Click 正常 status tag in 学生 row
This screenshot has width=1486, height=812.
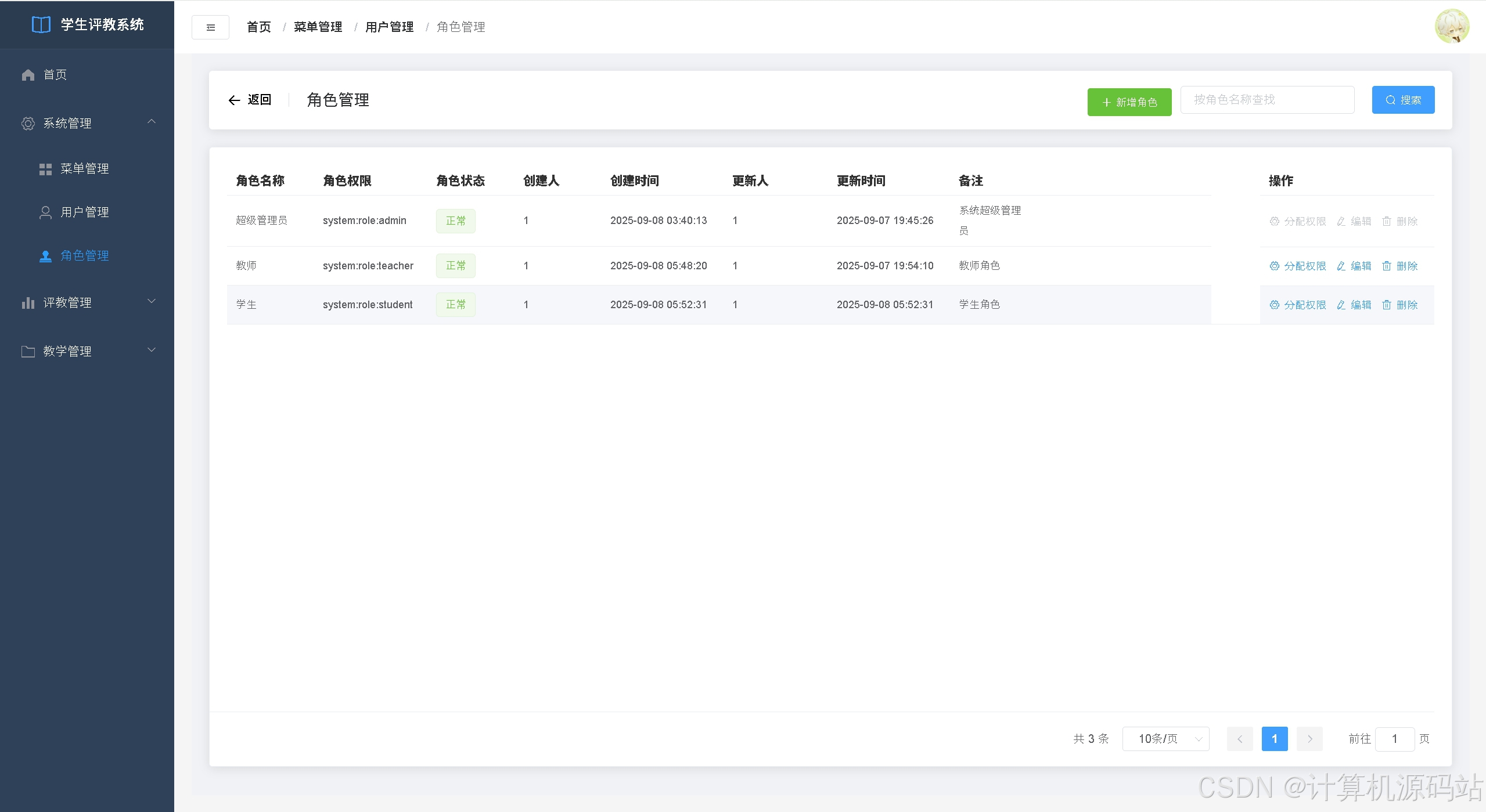point(456,305)
